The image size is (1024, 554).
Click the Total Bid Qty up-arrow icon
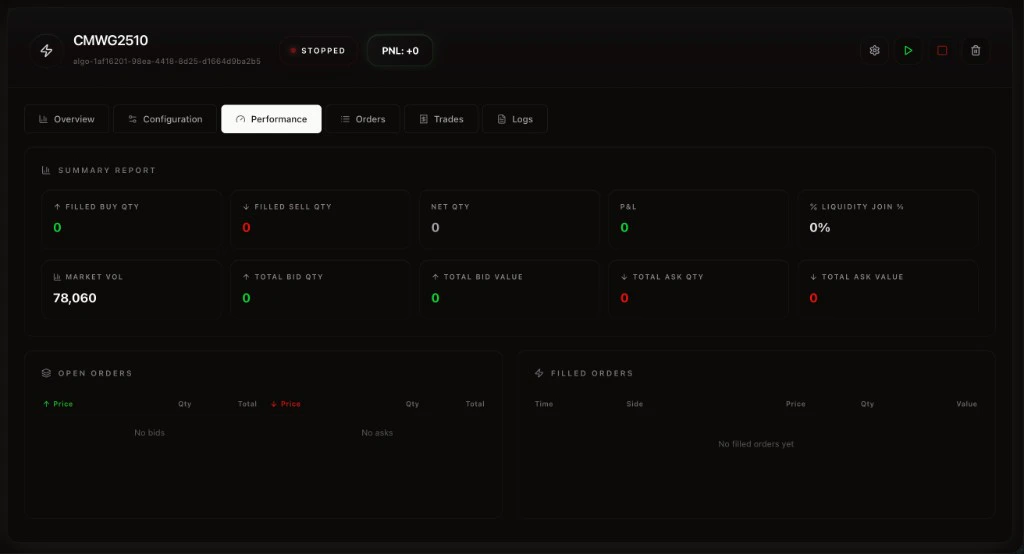[246, 277]
